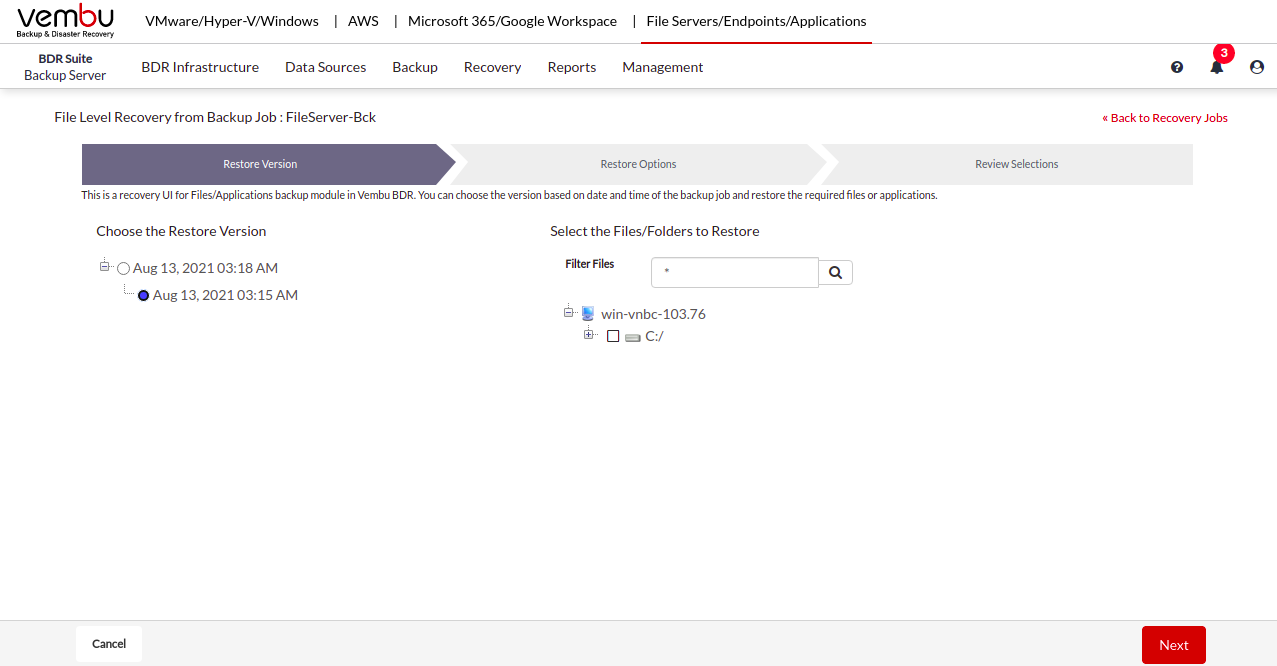Click the Aug 13, 2021 03:15 AM label
Screen dimensions: 1277x666
click(225, 295)
